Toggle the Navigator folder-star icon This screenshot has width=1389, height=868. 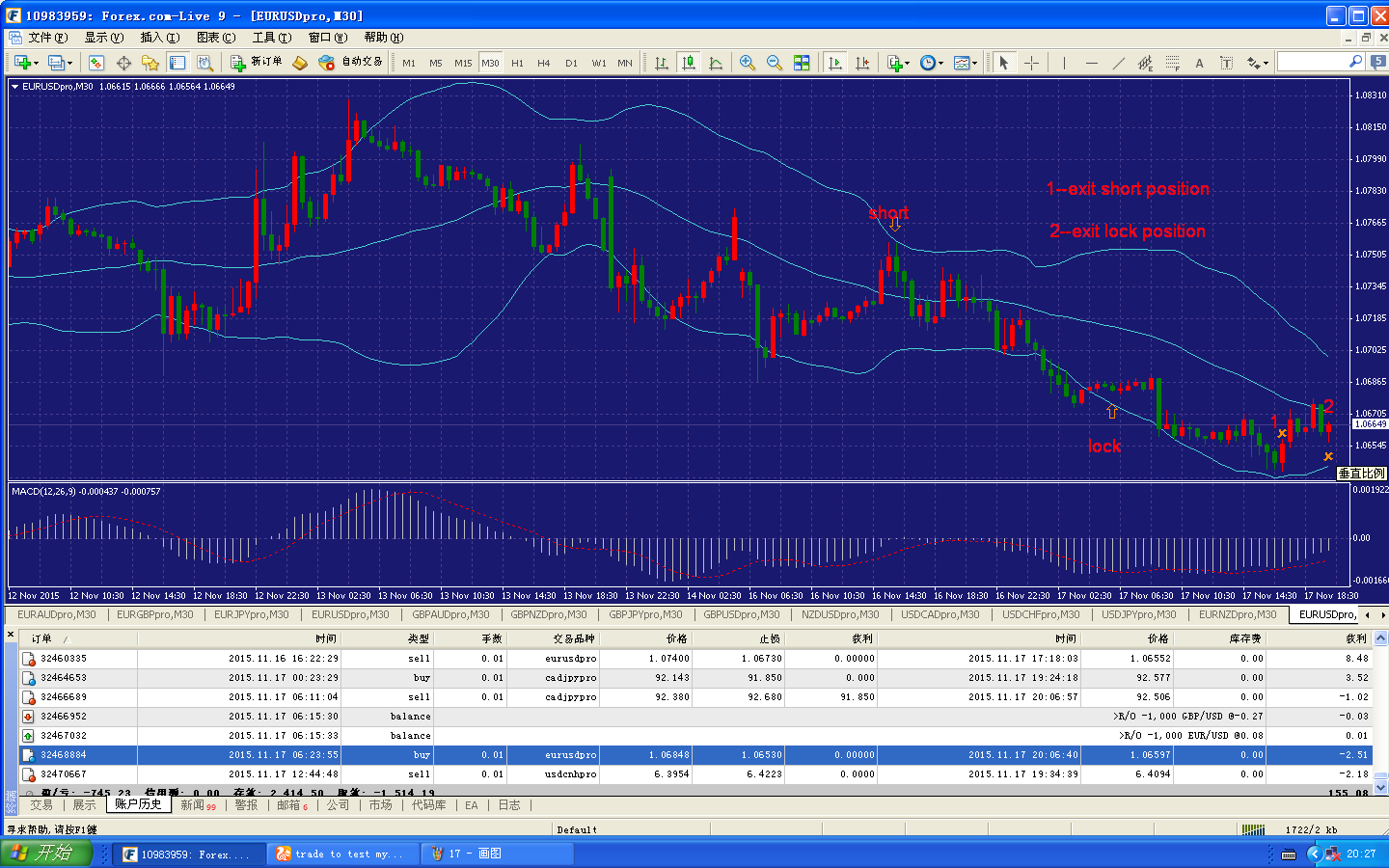pos(150,63)
